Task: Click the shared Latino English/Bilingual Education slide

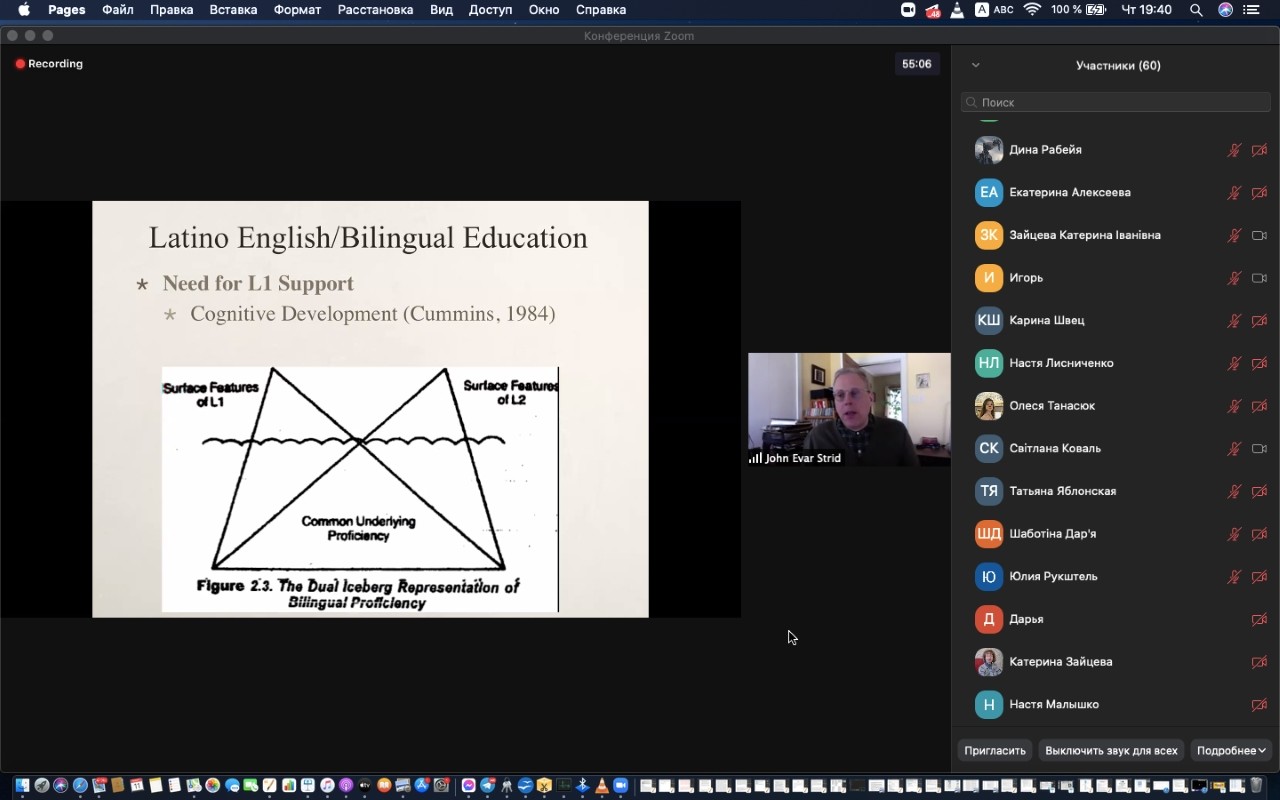Action: coord(370,409)
